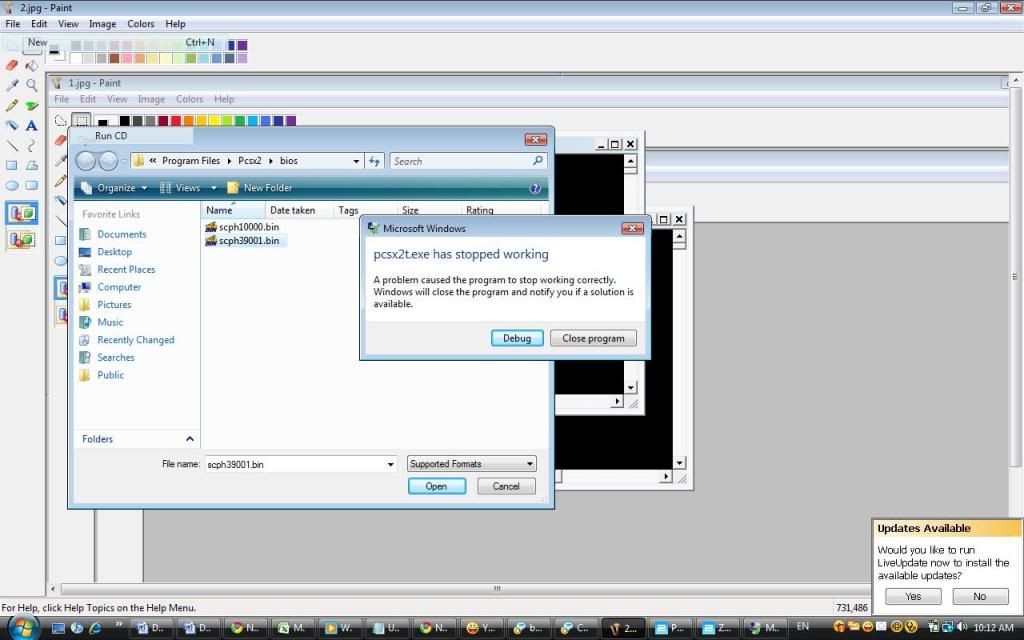This screenshot has width=1024, height=640.
Task: Click the volume icon in system tray
Action: pos(961,628)
